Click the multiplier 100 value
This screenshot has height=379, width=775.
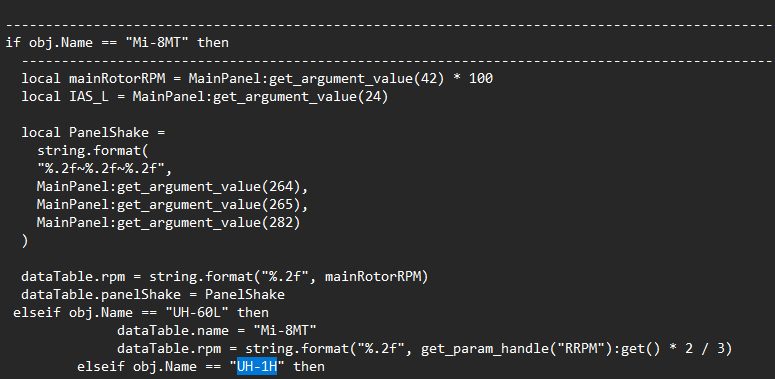[x=481, y=79]
